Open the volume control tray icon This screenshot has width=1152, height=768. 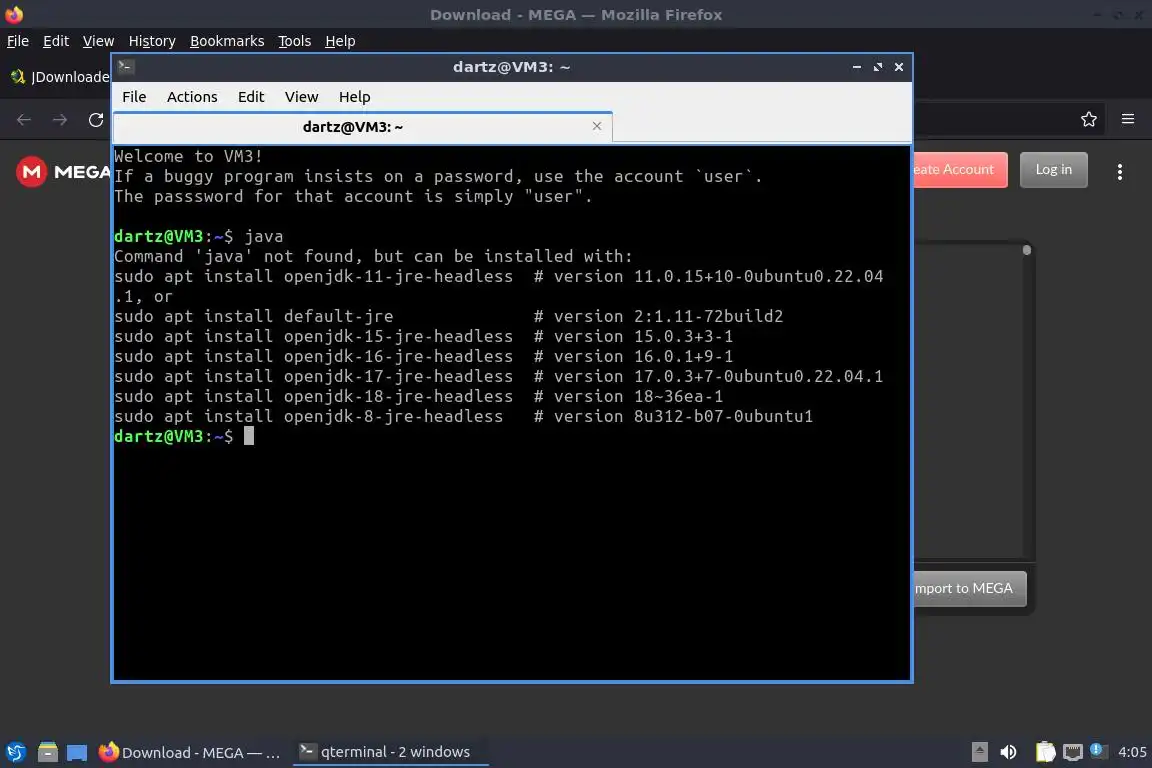[1009, 752]
